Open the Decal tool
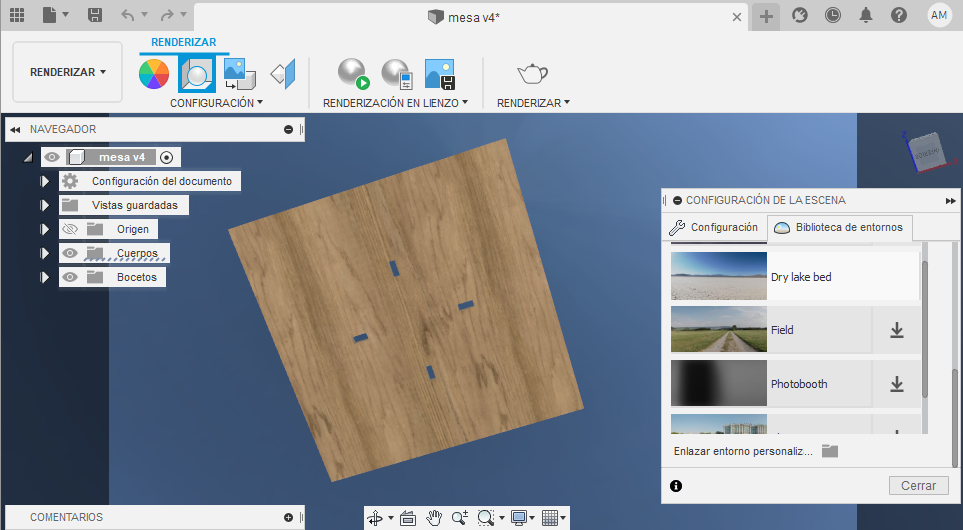This screenshot has width=963, height=530. pos(240,74)
